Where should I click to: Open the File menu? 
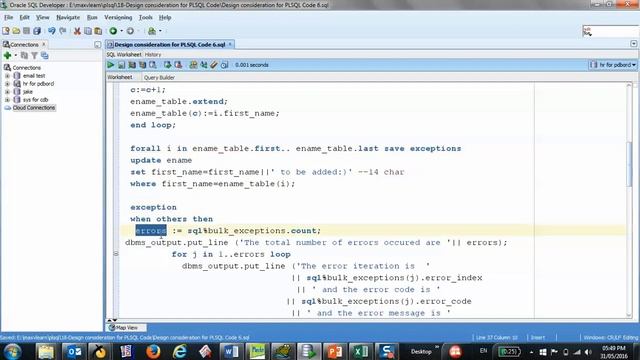(9, 18)
